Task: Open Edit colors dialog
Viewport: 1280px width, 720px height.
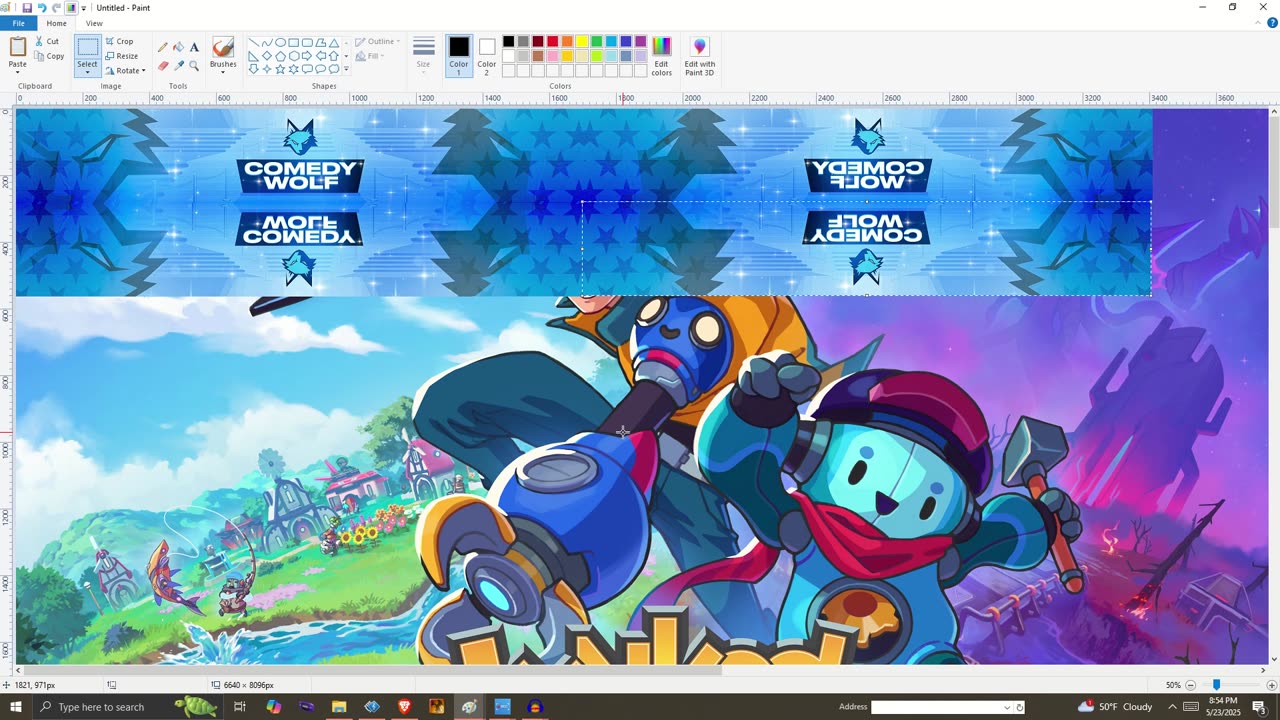Action: click(662, 56)
